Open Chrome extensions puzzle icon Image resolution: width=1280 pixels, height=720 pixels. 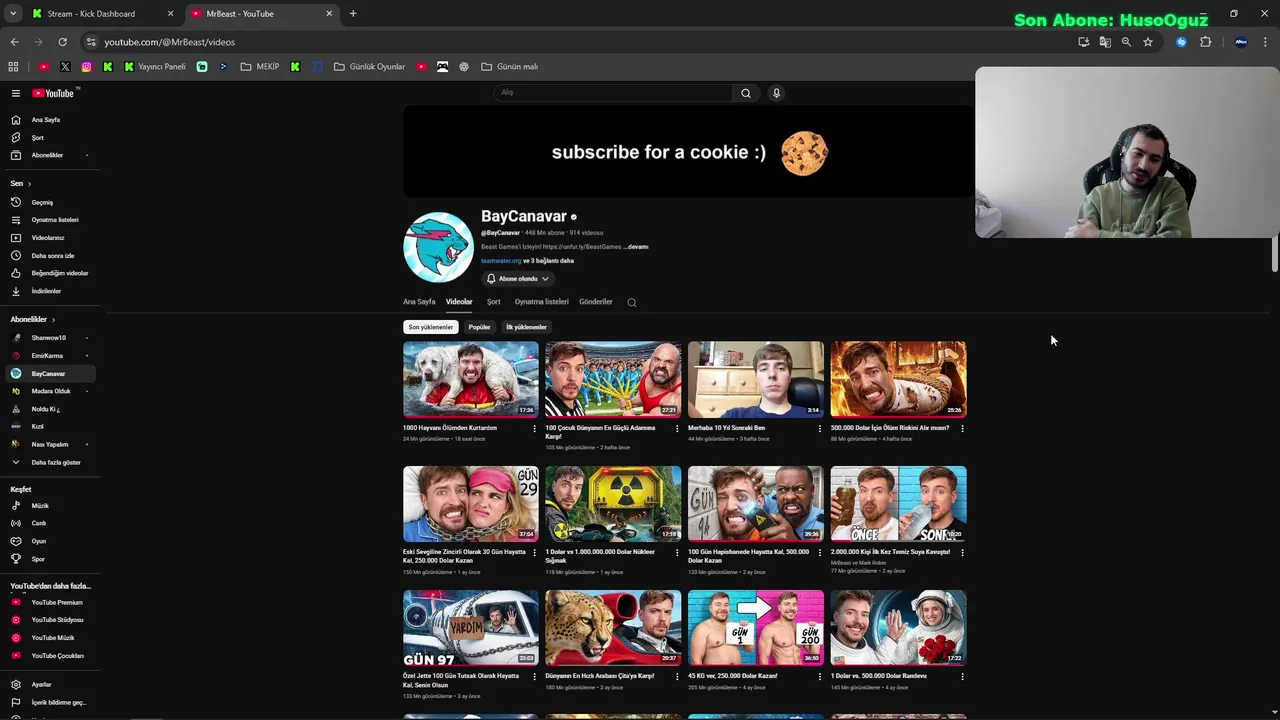[1205, 42]
